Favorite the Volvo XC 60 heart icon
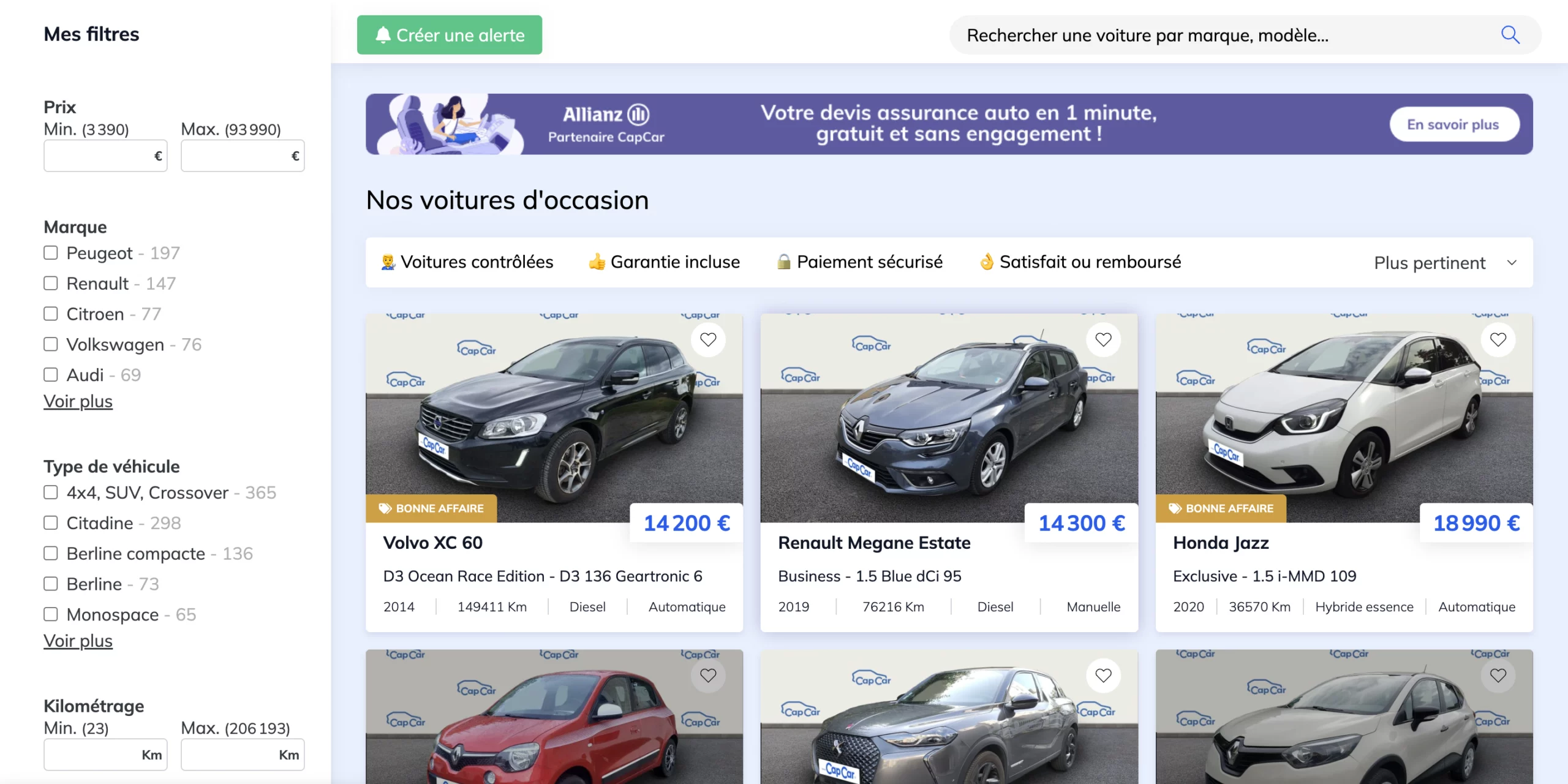The height and width of the screenshot is (784, 1568). [708, 339]
